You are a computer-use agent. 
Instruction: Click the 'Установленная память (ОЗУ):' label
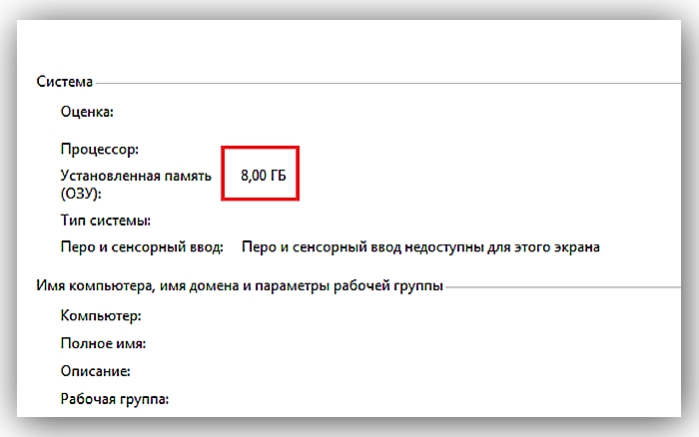[136, 184]
